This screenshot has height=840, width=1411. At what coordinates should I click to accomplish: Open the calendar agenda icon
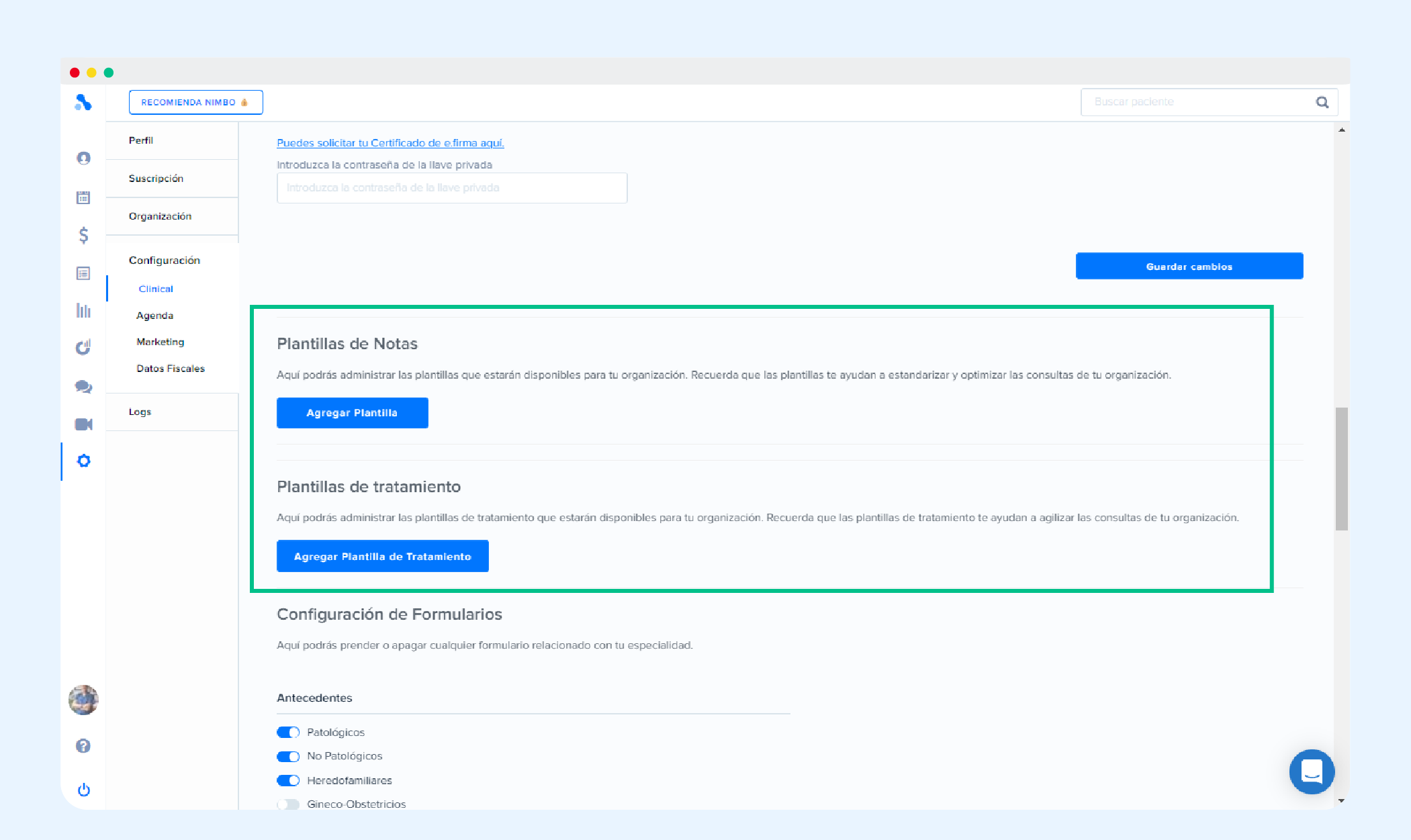(x=83, y=197)
